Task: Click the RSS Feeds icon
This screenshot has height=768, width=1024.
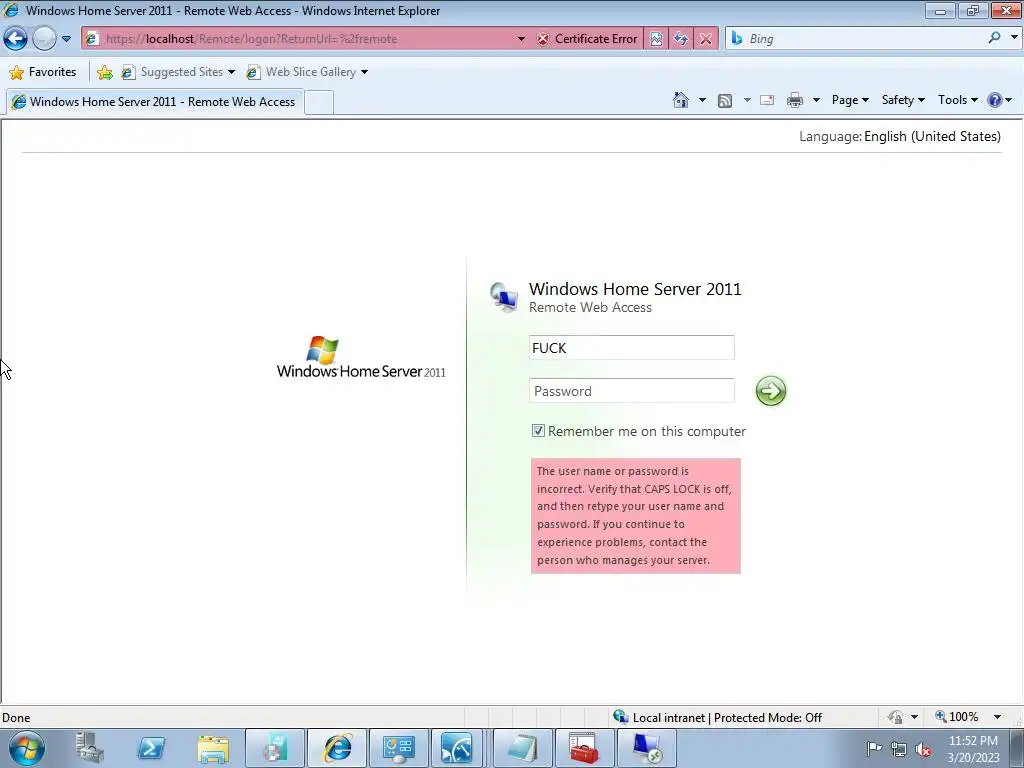Action: (725, 100)
